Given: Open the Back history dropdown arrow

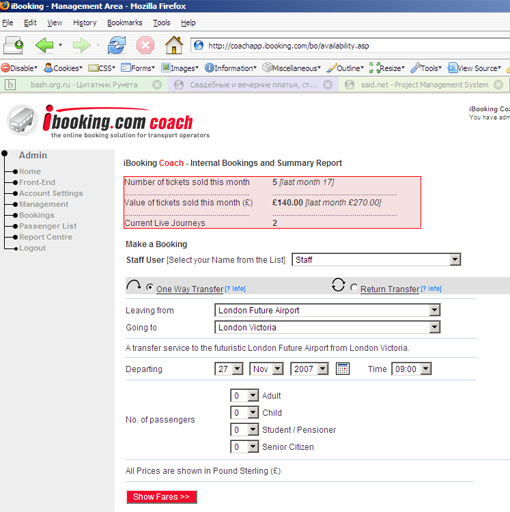Looking at the screenshot, I should coord(60,45).
